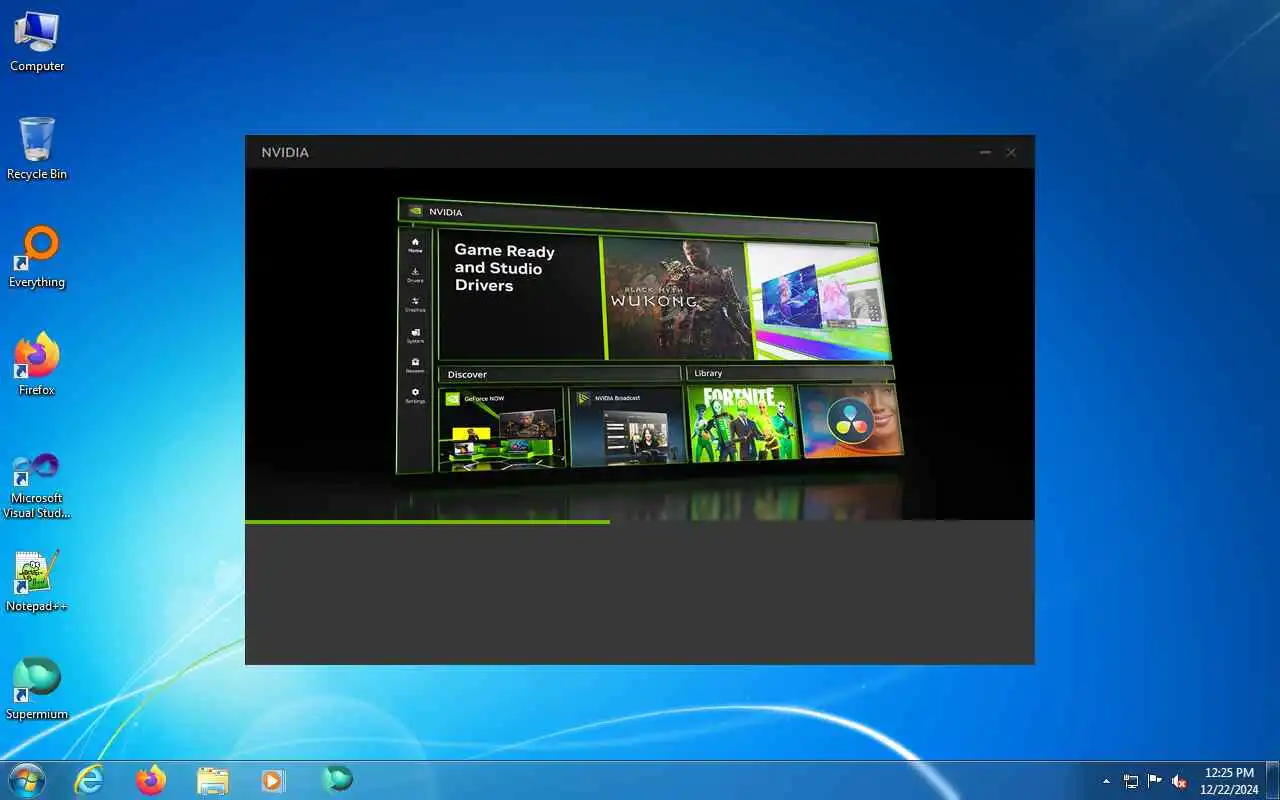Click the Game Ready and Studio Drivers text
The height and width of the screenshot is (800, 1280).
(504, 268)
